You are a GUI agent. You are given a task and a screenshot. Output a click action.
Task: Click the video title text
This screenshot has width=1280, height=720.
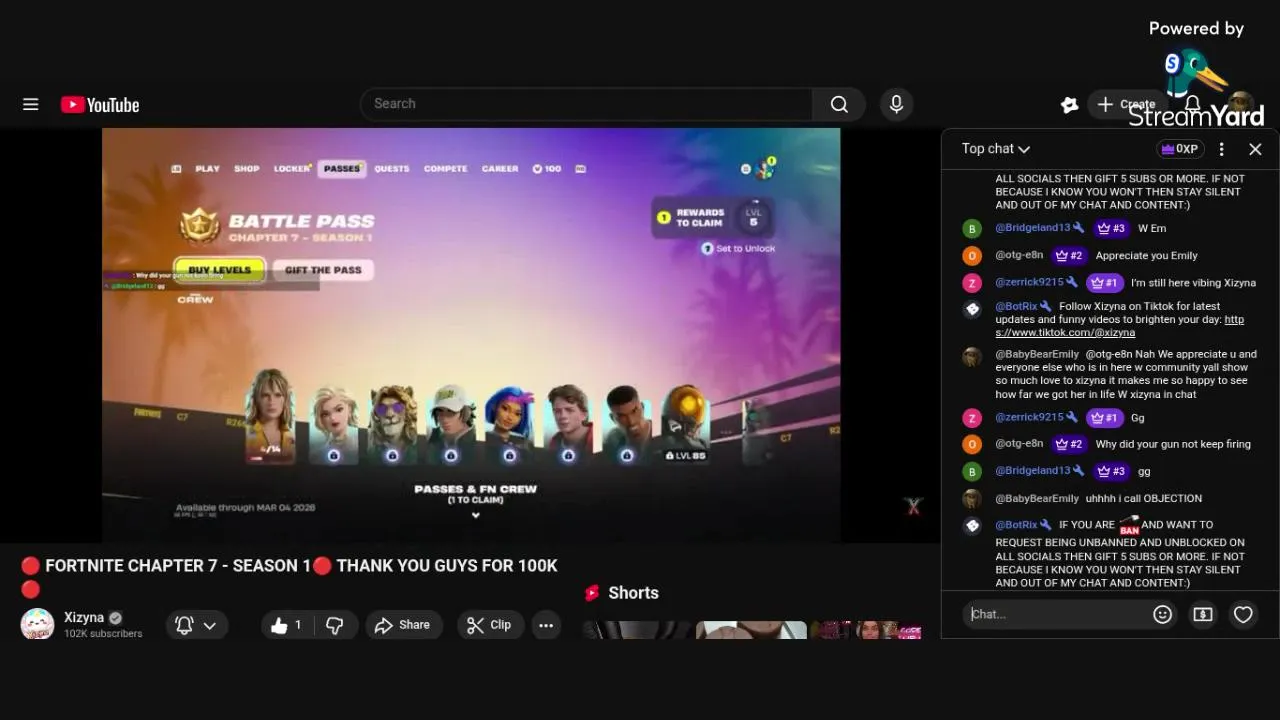pyautogui.click(x=289, y=577)
